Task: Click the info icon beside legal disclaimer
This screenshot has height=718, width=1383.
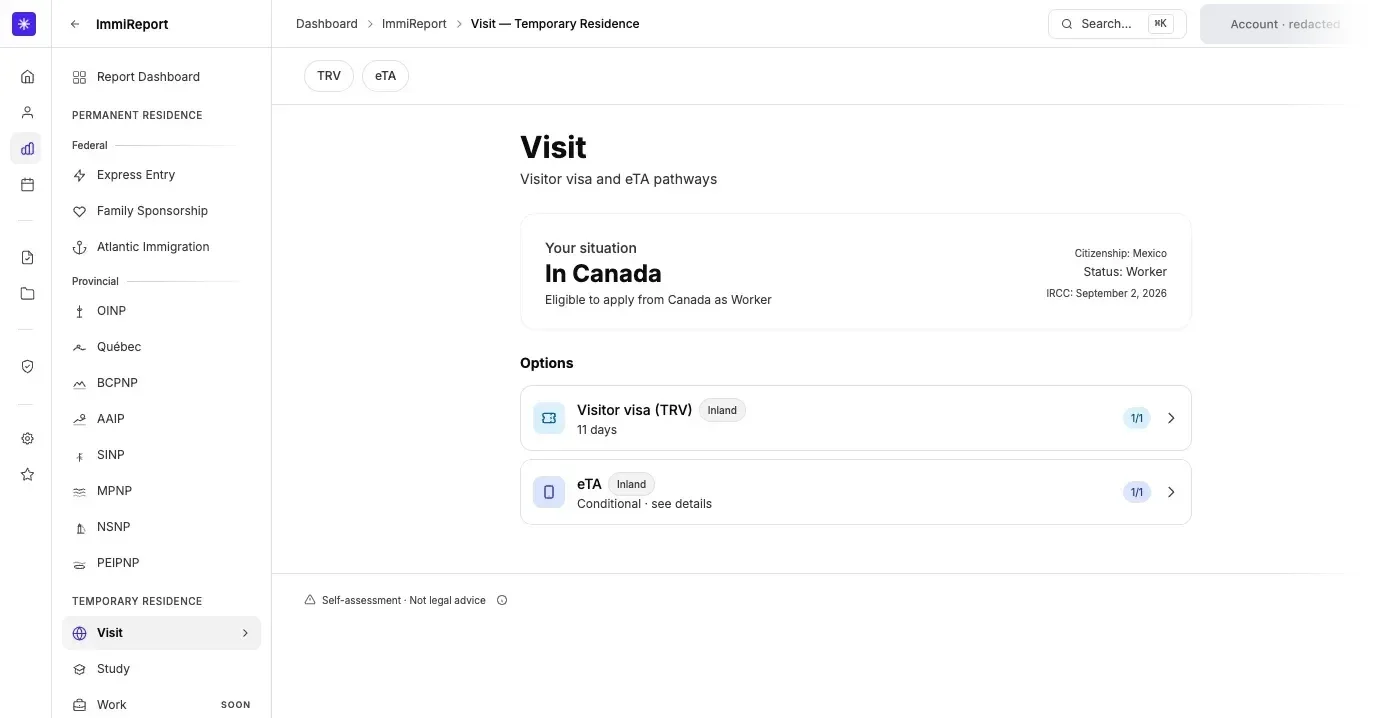Action: pos(502,601)
